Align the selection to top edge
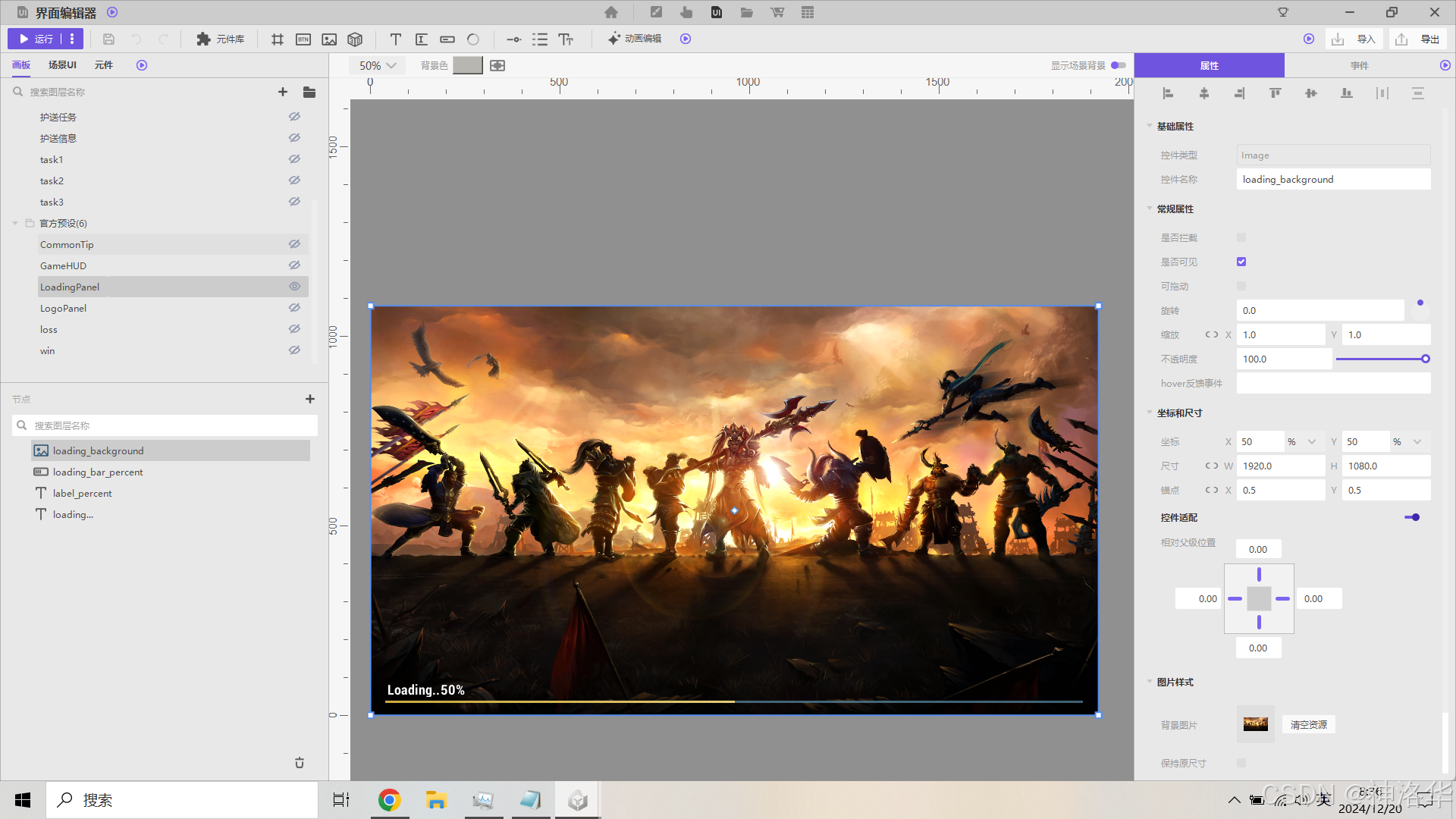1456x819 pixels. pyautogui.click(x=1276, y=93)
